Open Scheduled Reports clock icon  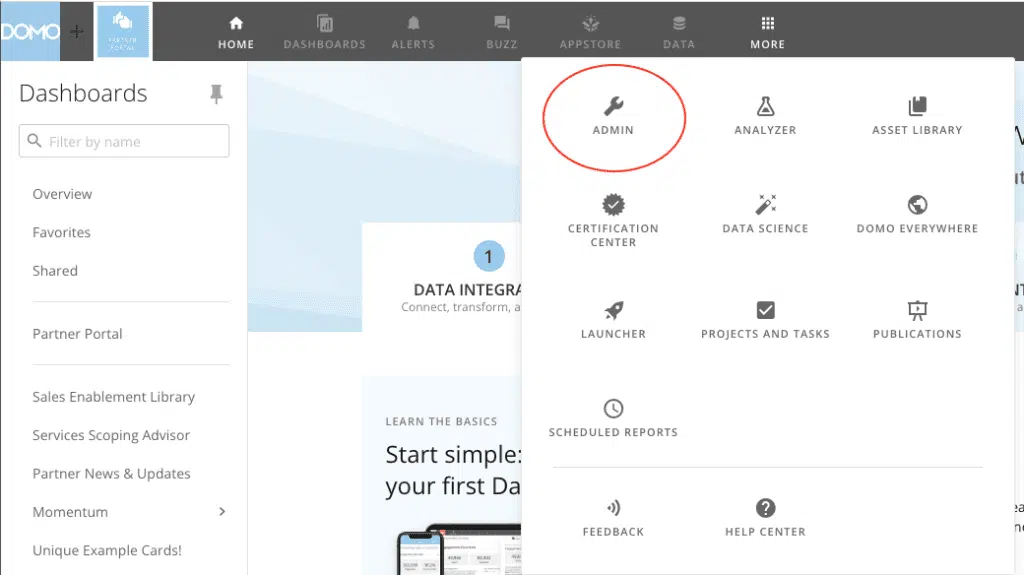pyautogui.click(x=613, y=408)
